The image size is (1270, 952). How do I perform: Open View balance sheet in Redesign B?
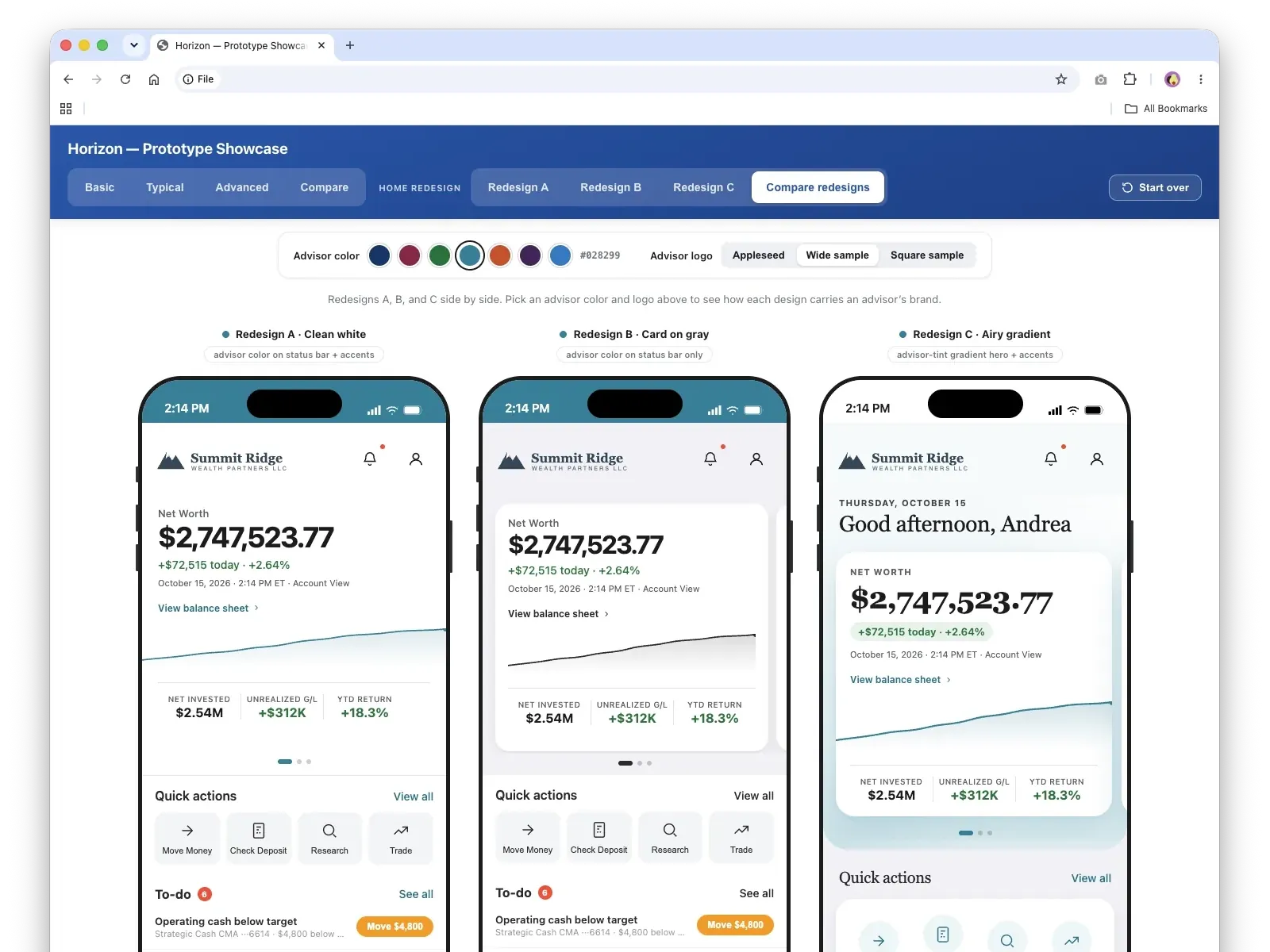(558, 614)
